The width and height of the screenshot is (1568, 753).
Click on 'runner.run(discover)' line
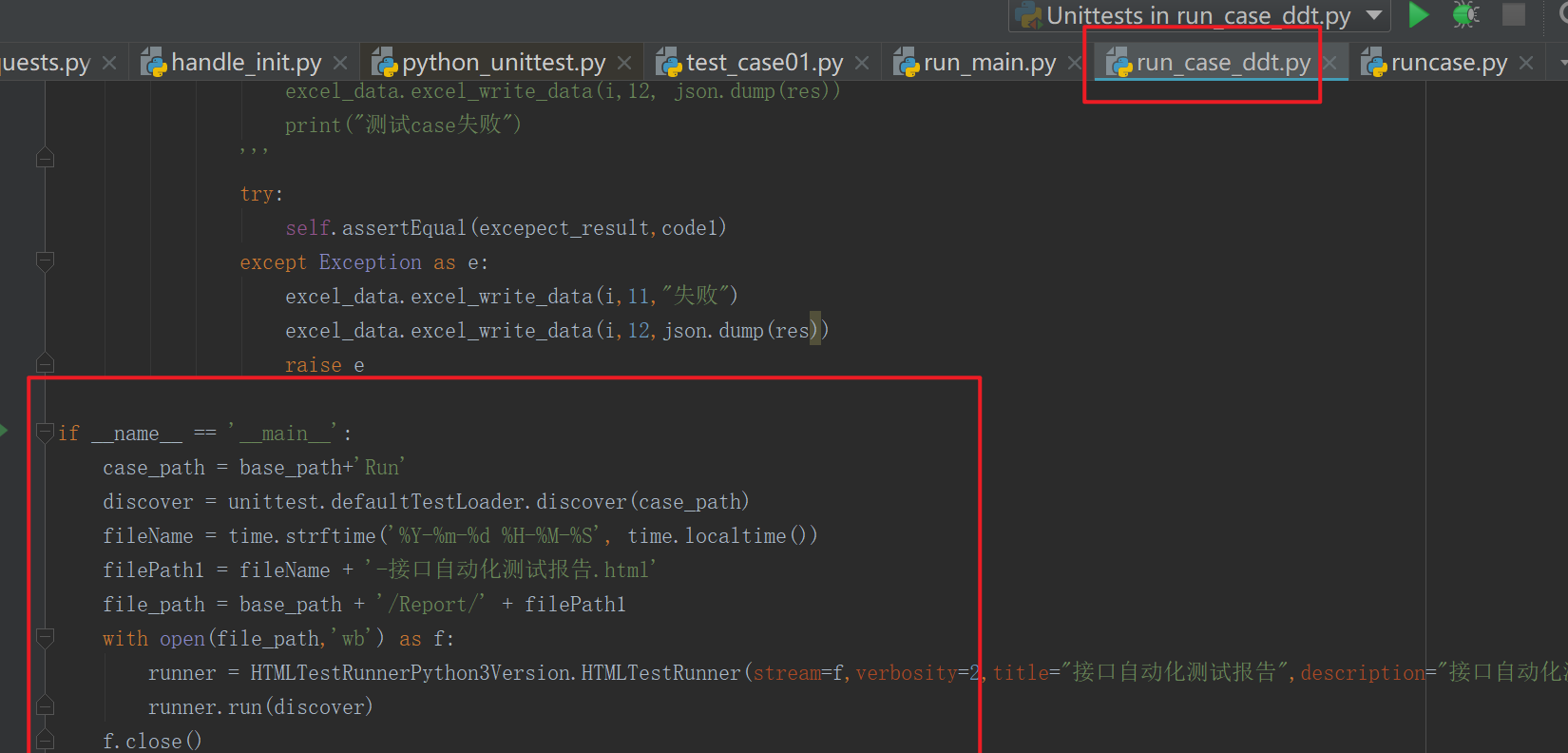pos(260,707)
